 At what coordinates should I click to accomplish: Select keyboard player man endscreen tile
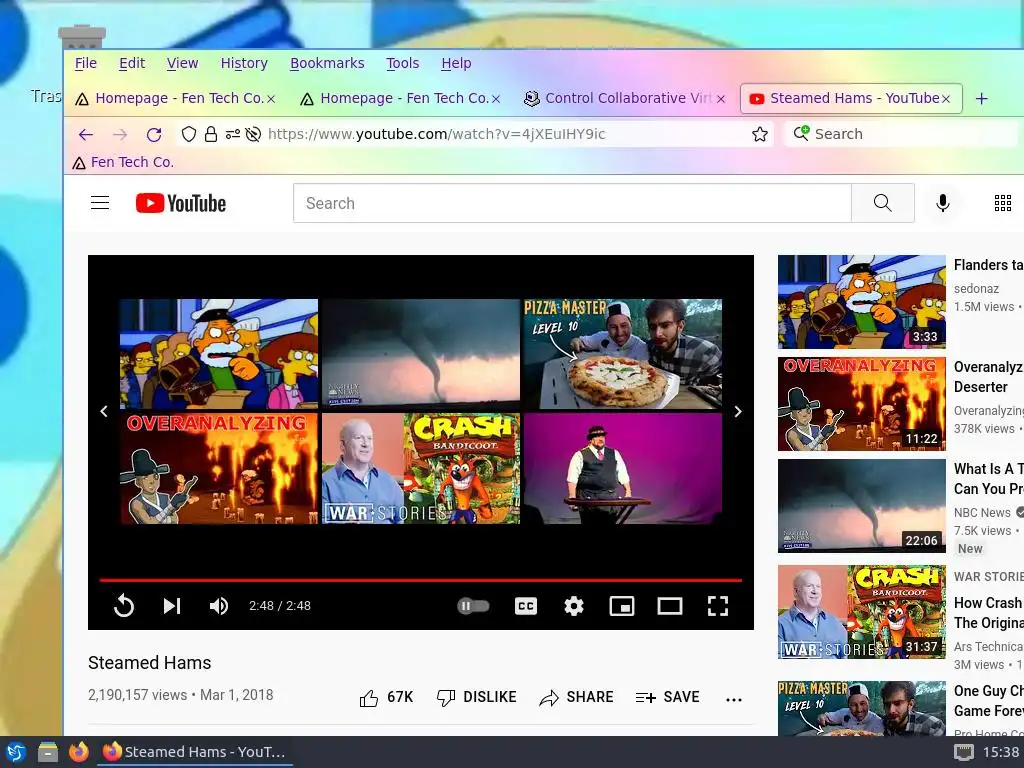tap(623, 468)
